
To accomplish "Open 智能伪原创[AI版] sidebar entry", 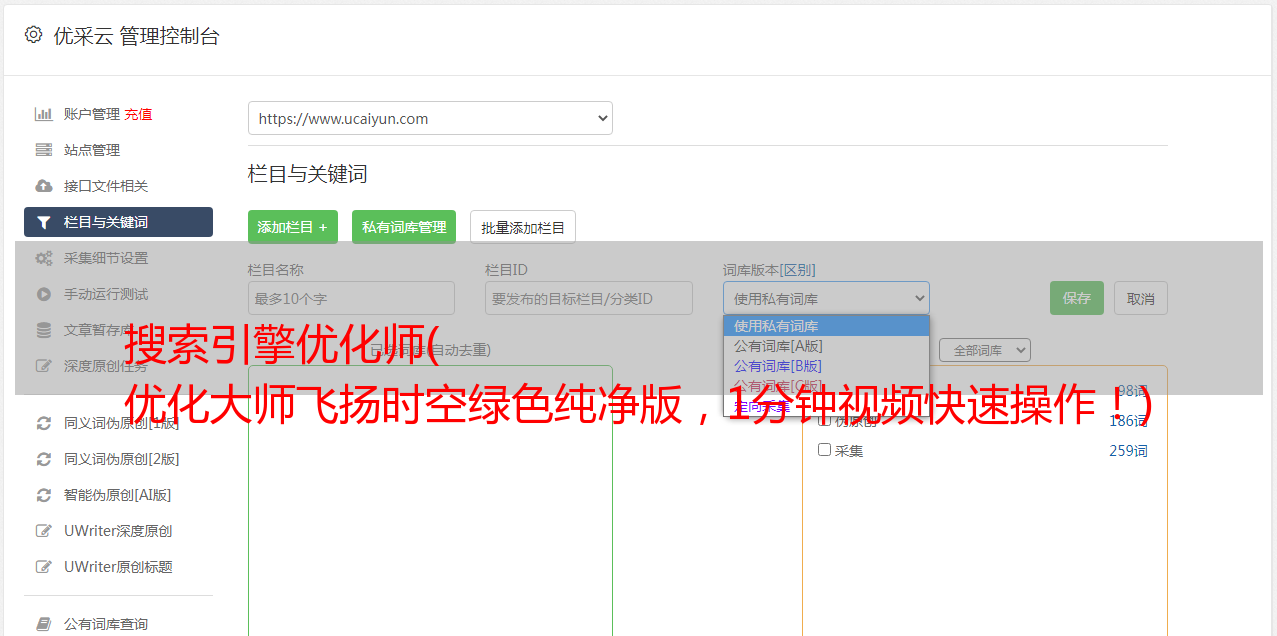I will point(118,495).
